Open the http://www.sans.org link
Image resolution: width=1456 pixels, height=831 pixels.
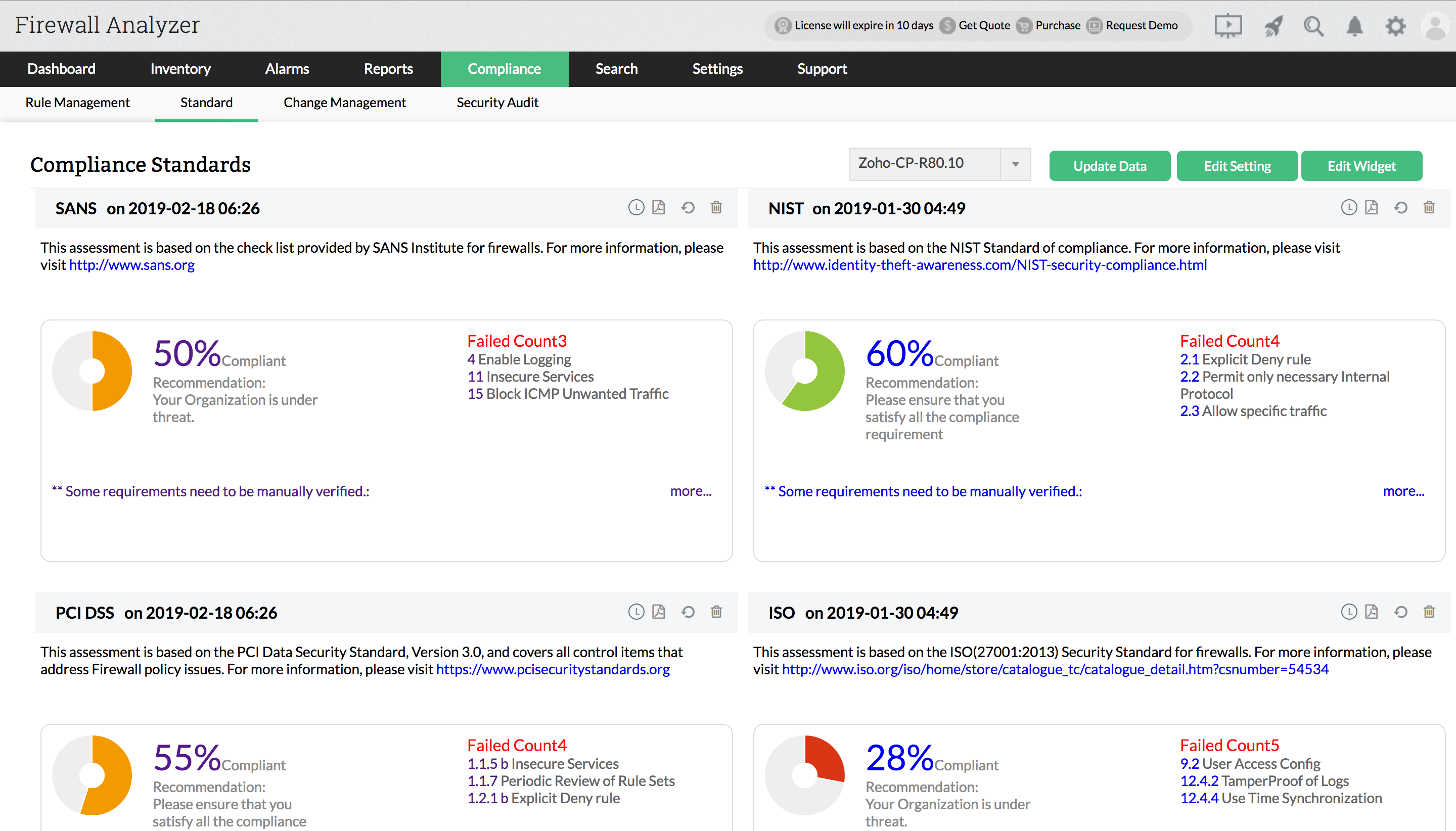(132, 265)
